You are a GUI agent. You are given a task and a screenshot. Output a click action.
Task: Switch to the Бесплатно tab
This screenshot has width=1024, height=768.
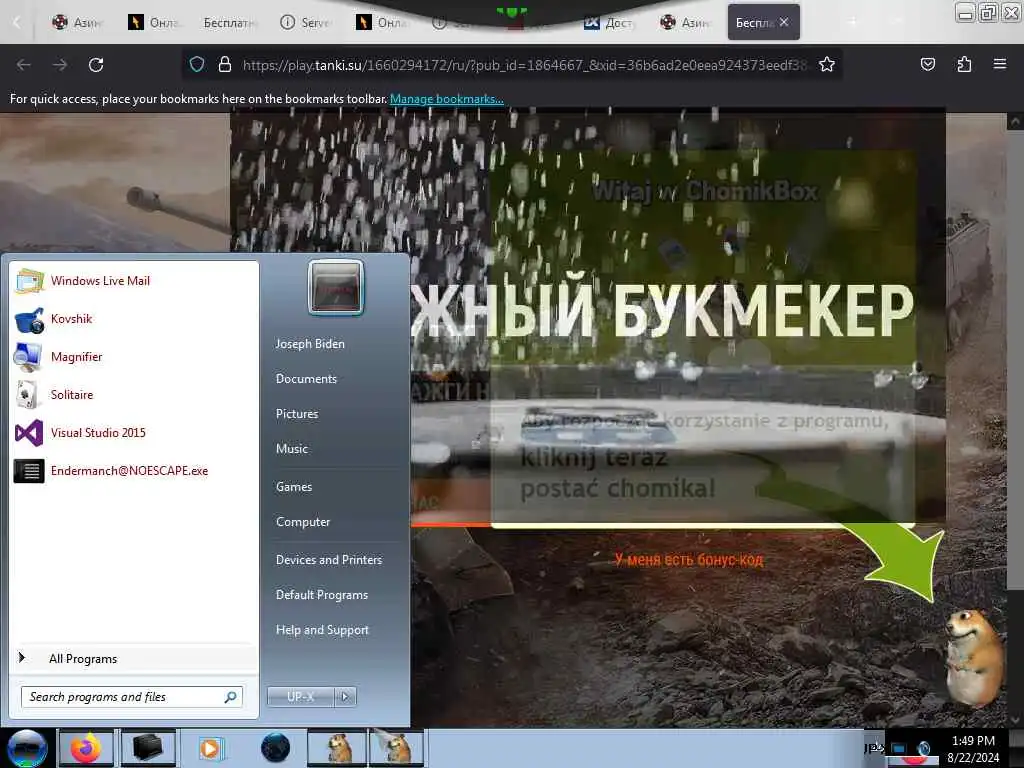coord(230,23)
